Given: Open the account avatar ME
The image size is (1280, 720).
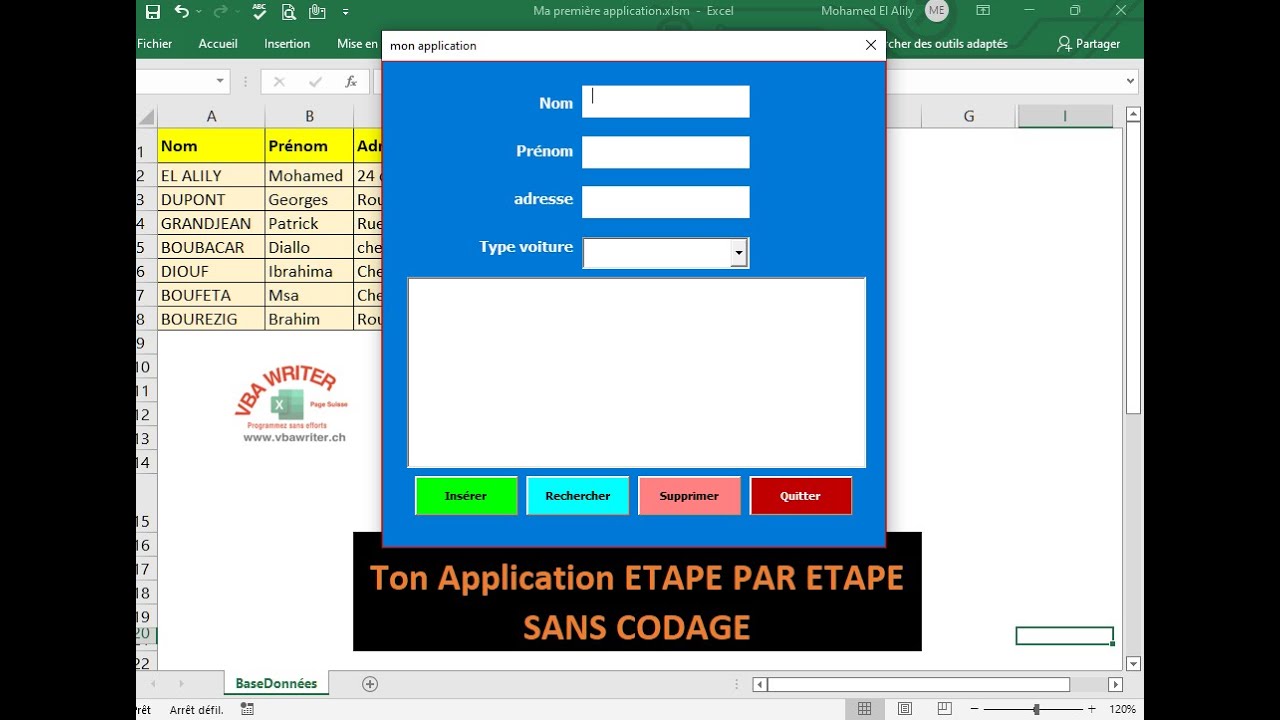Looking at the screenshot, I should 936,11.
